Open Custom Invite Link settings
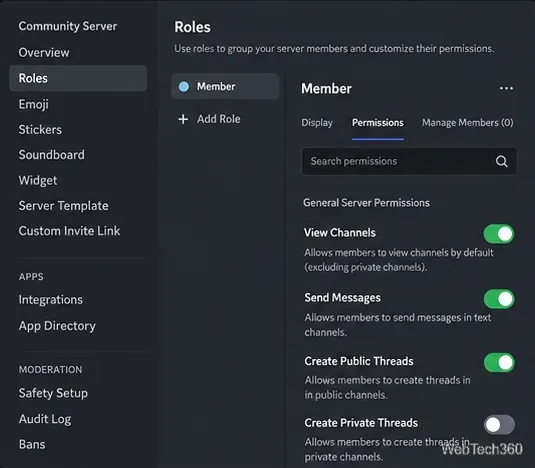535x468 pixels. [x=69, y=231]
